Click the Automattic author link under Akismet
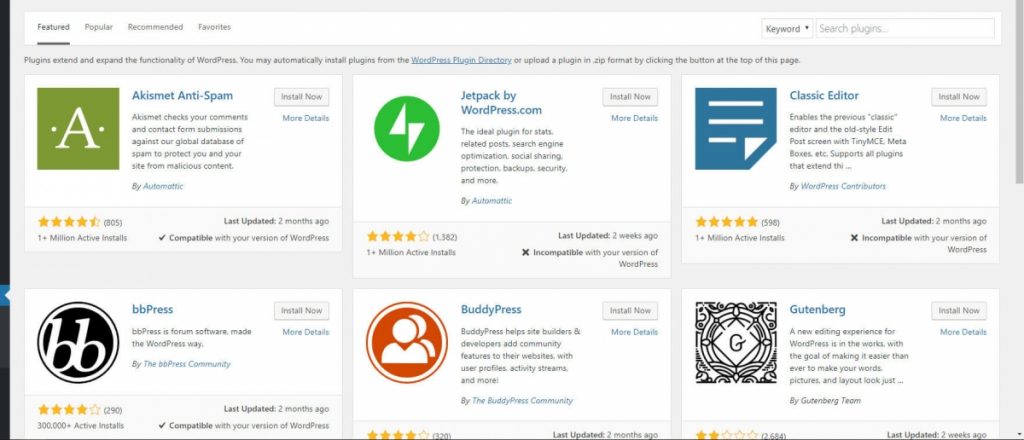The width and height of the screenshot is (1024, 440). point(163,186)
